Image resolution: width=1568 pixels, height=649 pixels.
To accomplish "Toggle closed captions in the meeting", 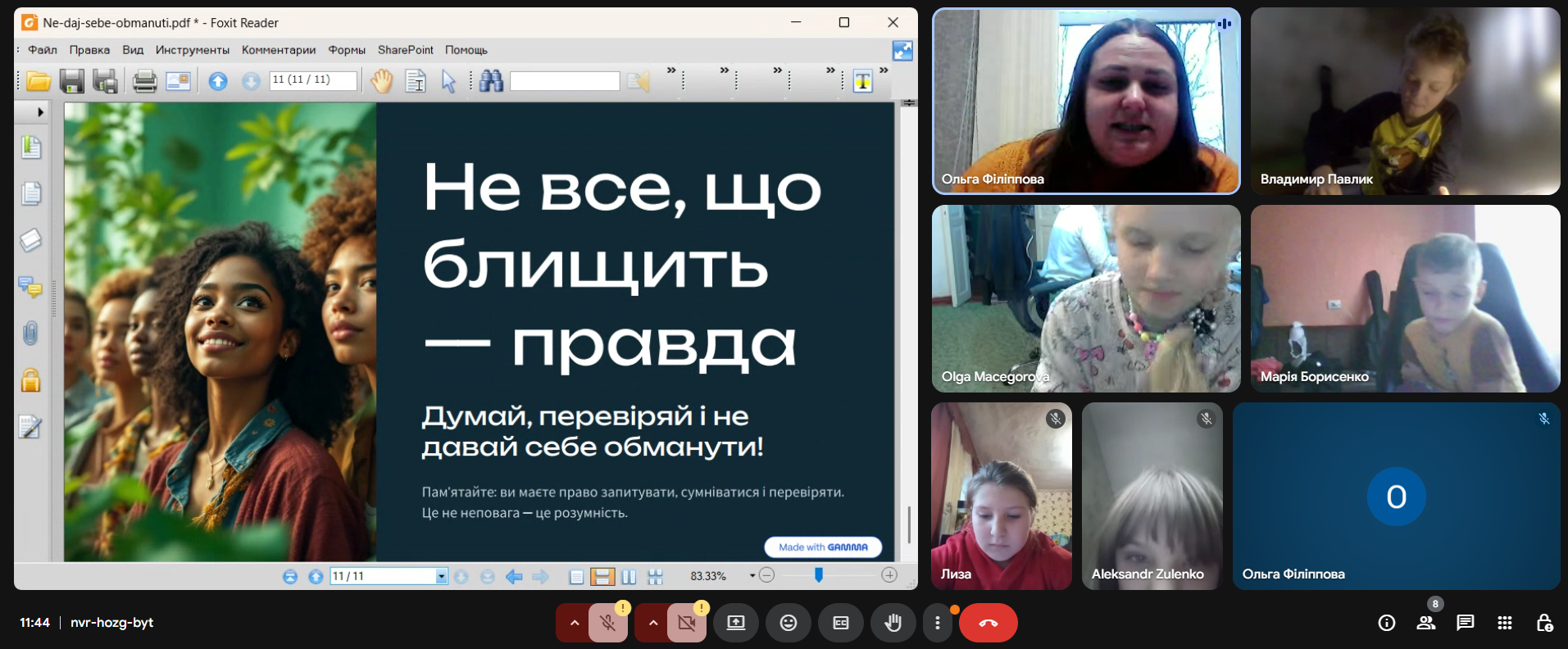I will [x=840, y=623].
